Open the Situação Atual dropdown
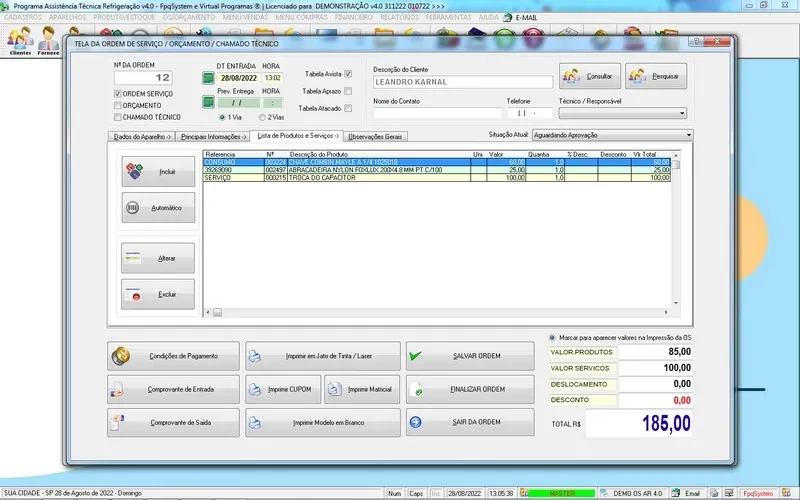 click(x=688, y=134)
